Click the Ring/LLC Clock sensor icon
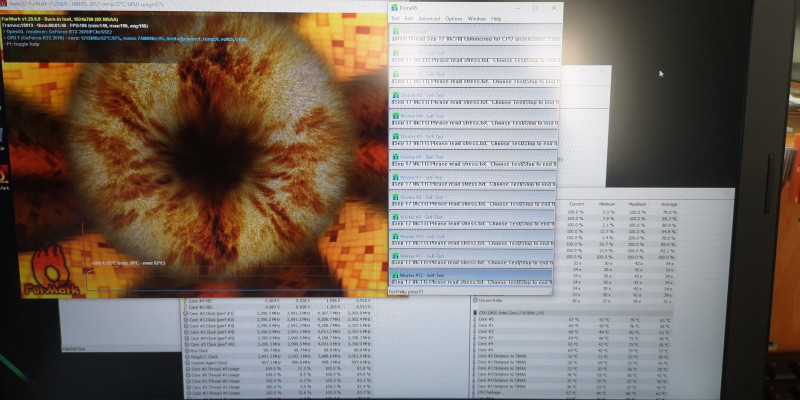The height and width of the screenshot is (400, 800). click(185, 357)
